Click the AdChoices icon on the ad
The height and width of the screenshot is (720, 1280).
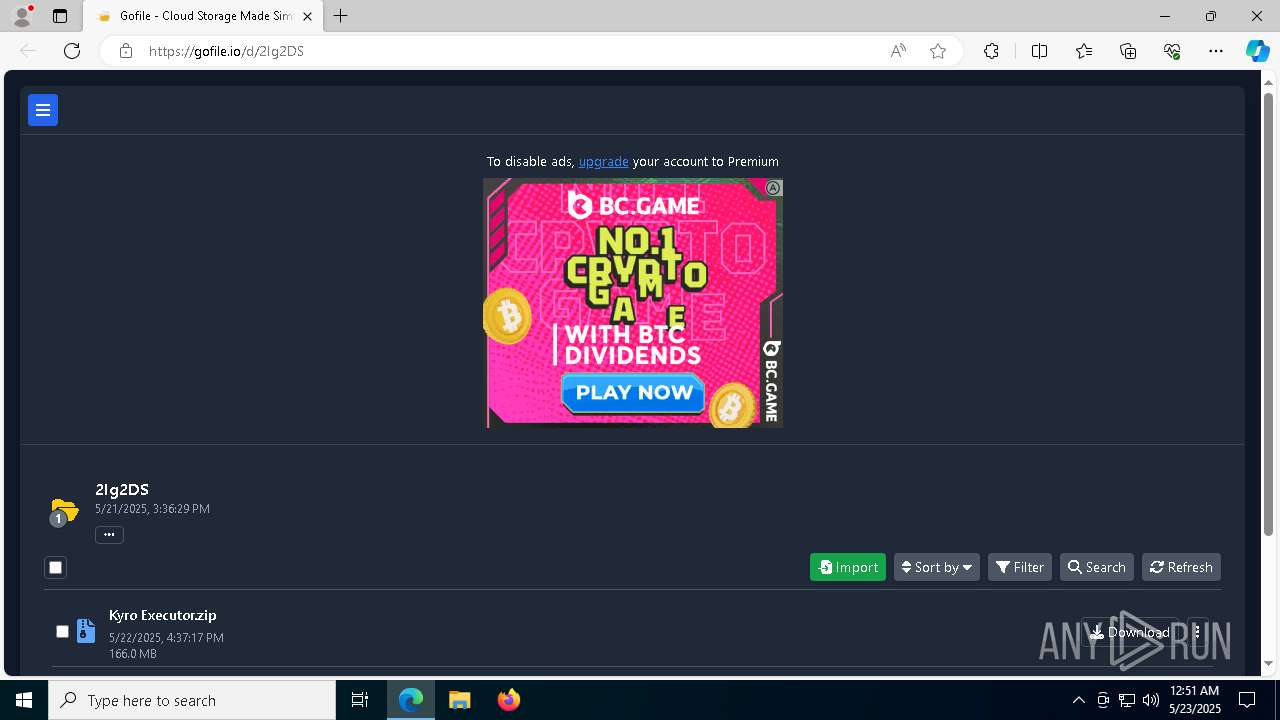click(x=773, y=188)
